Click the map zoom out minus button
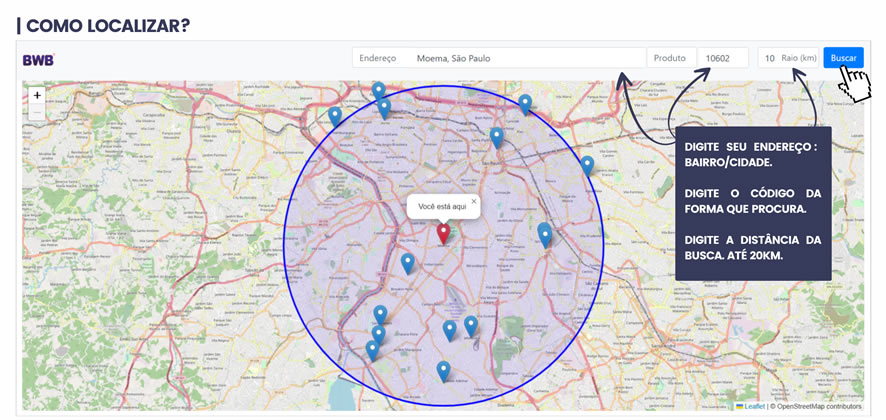886x420 pixels. coord(37,113)
